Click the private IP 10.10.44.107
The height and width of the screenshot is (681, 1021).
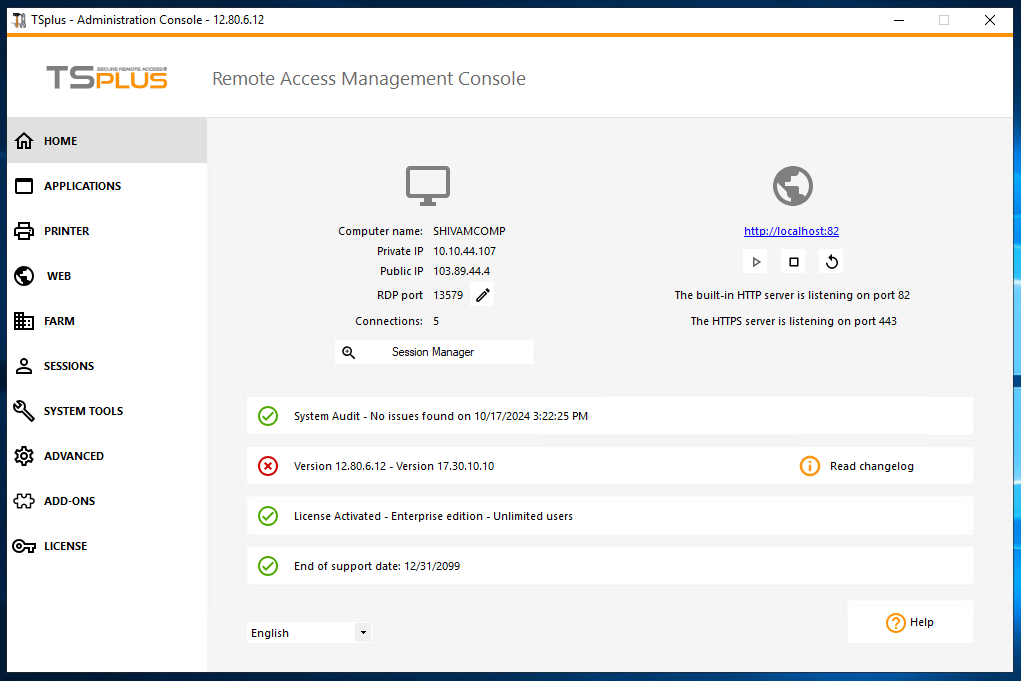pyautogui.click(x=464, y=251)
